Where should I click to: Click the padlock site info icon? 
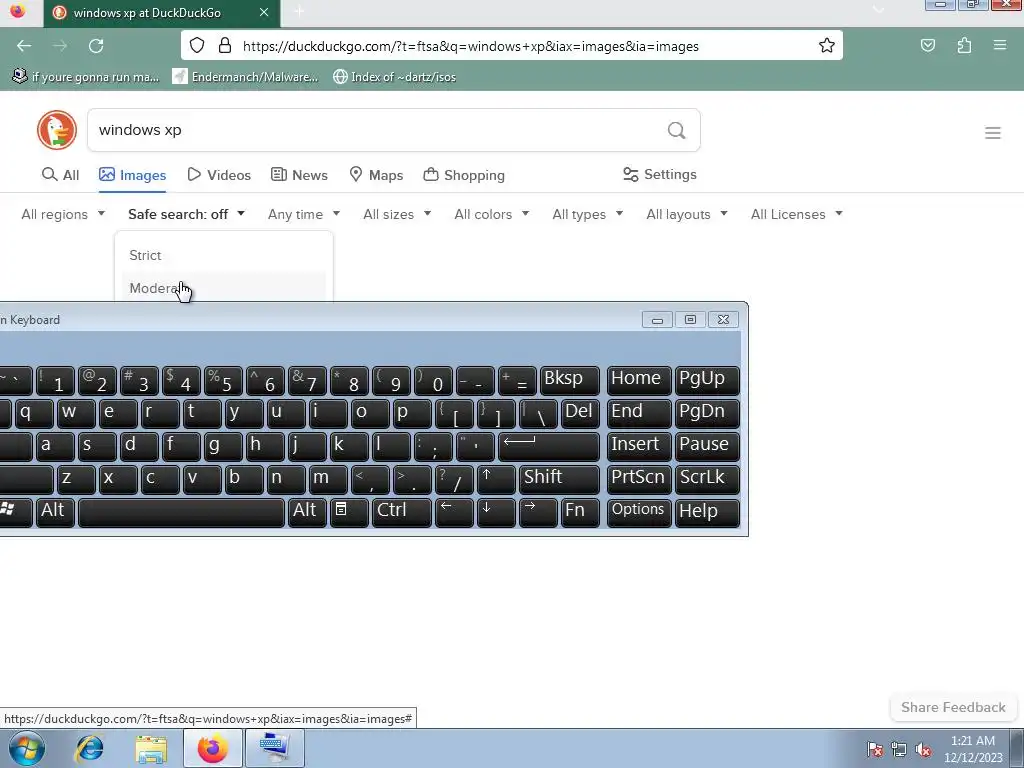225,45
